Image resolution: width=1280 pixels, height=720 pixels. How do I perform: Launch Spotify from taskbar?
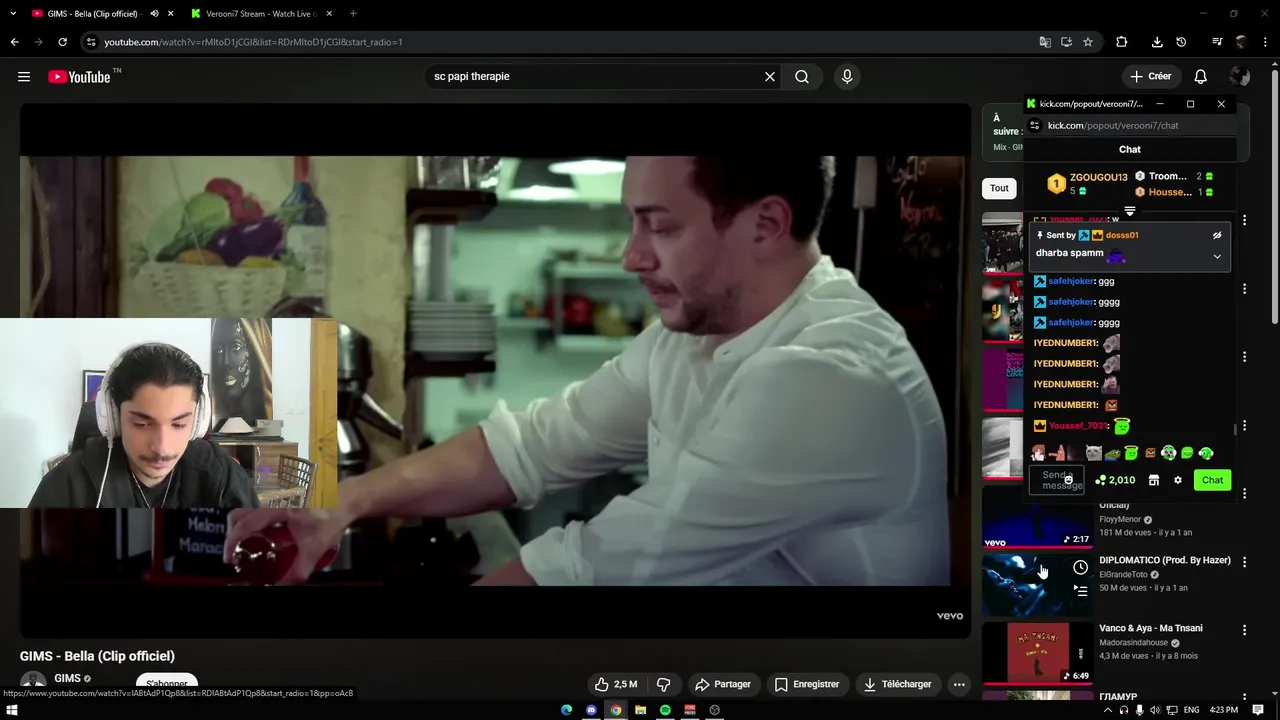pos(665,710)
